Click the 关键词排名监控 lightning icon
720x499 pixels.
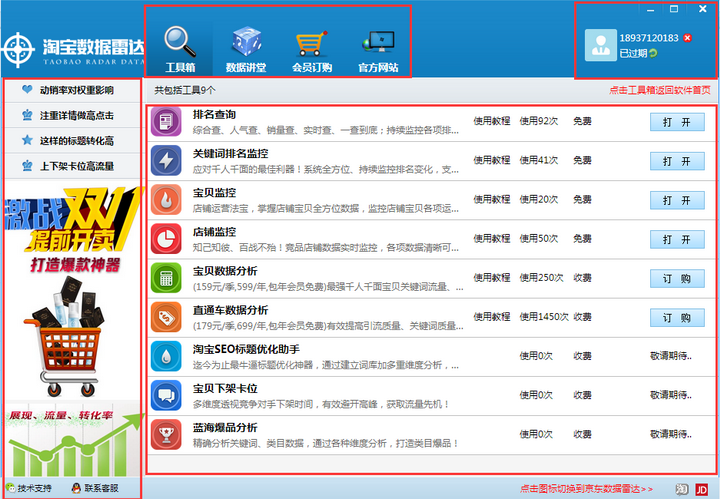(165, 160)
